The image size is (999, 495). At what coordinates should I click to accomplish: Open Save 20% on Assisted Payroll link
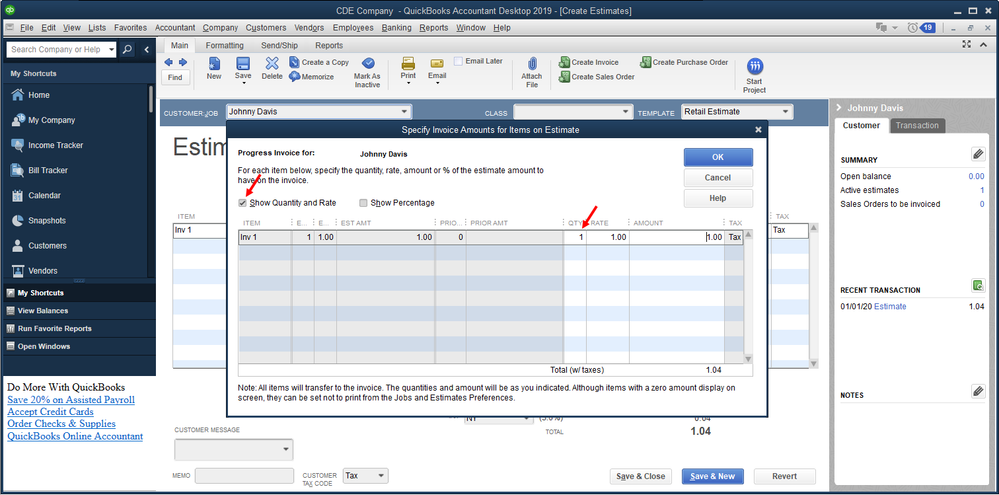click(x=71, y=399)
